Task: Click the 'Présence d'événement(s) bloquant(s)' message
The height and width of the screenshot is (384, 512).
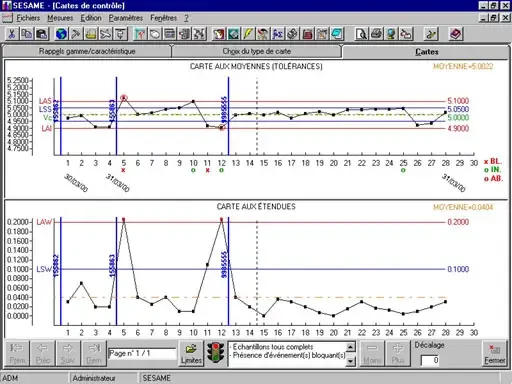Action: coord(289,355)
